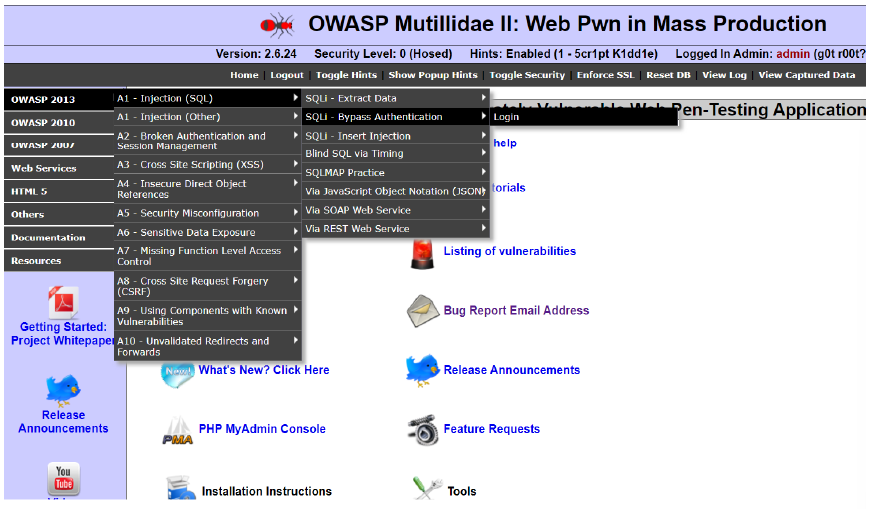This screenshot has height=513, width=870.
Task: Click the New! badge icon
Action: tap(178, 373)
